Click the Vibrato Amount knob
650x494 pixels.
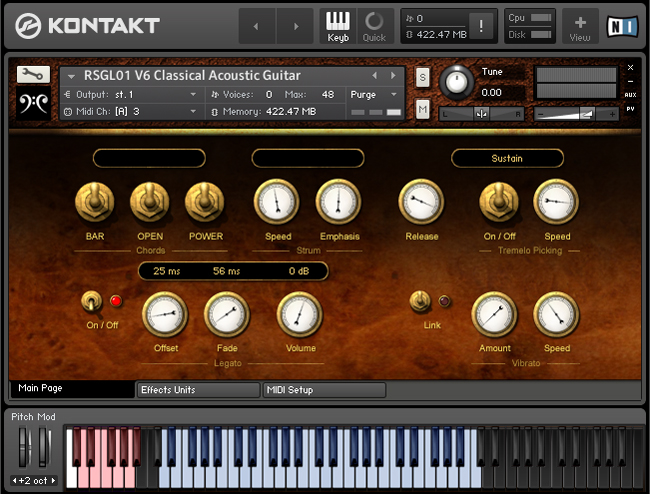click(494, 315)
